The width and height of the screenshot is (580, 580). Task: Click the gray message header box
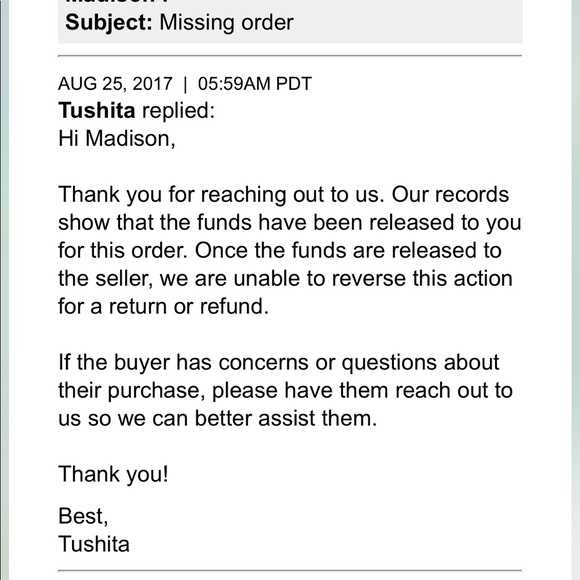290,21
